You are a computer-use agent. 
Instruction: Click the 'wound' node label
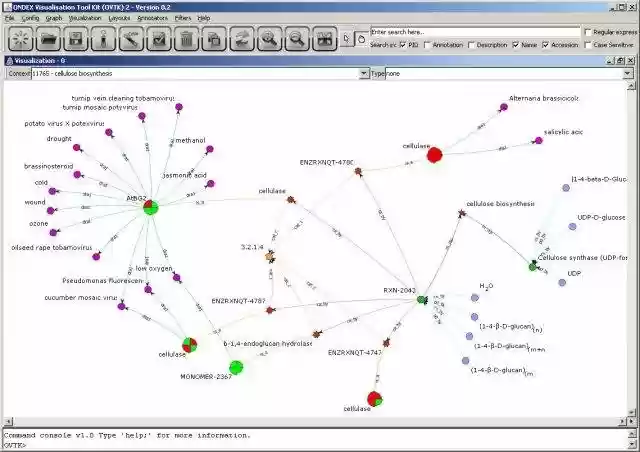tap(35, 202)
